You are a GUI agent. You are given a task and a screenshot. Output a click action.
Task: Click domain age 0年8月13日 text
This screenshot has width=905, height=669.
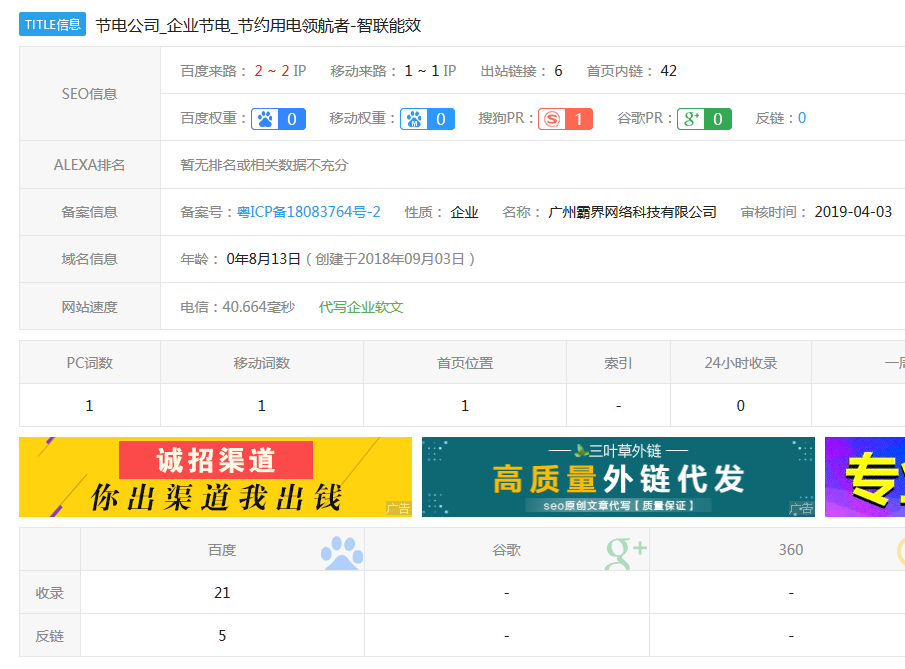263,259
